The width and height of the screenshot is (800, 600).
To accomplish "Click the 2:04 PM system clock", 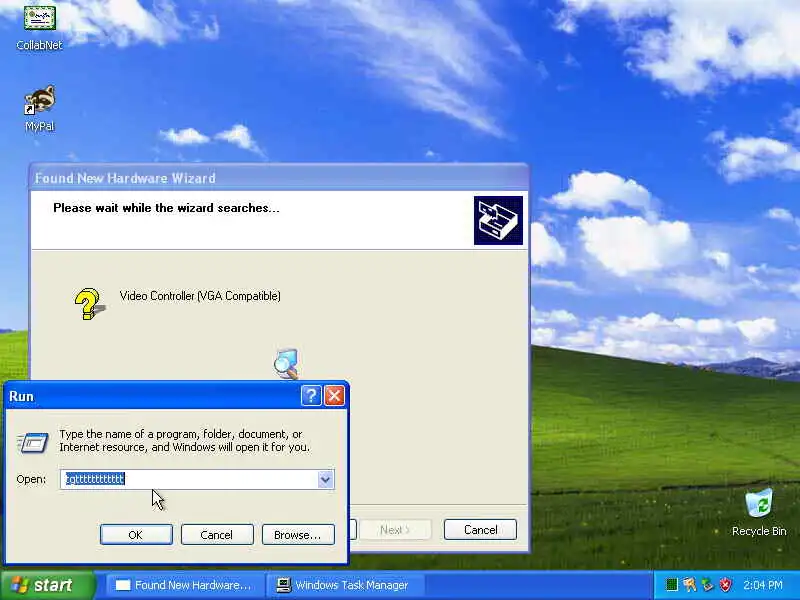I will pyautogui.click(x=763, y=585).
